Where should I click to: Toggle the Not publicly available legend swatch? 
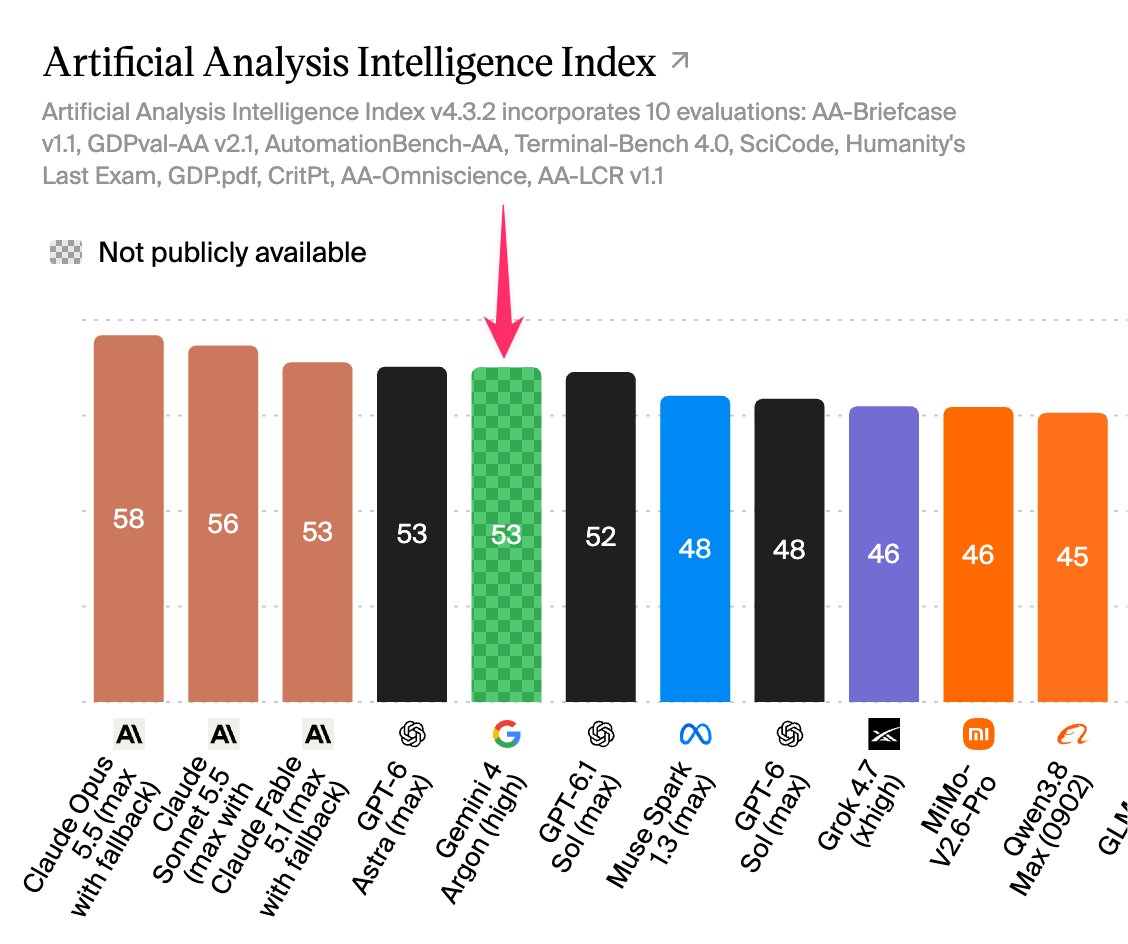[65, 253]
